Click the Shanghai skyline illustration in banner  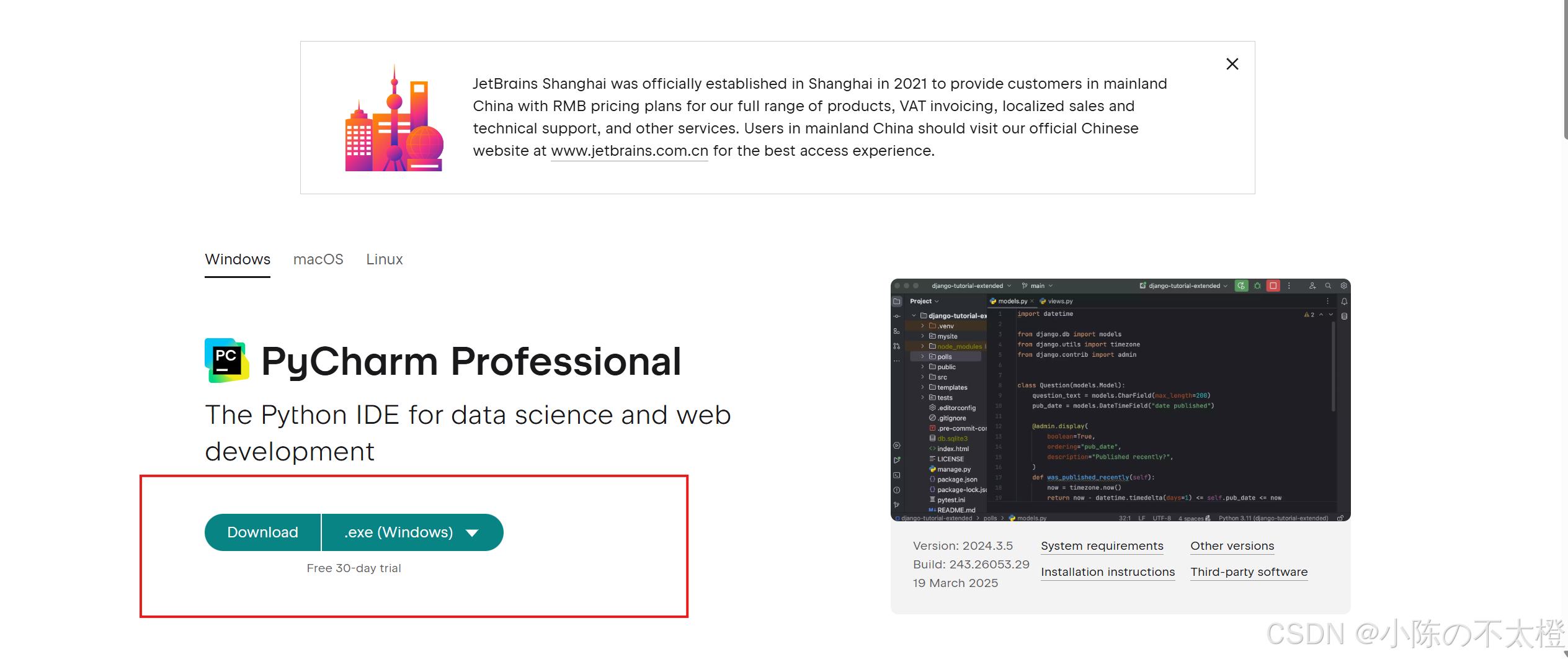click(x=394, y=118)
